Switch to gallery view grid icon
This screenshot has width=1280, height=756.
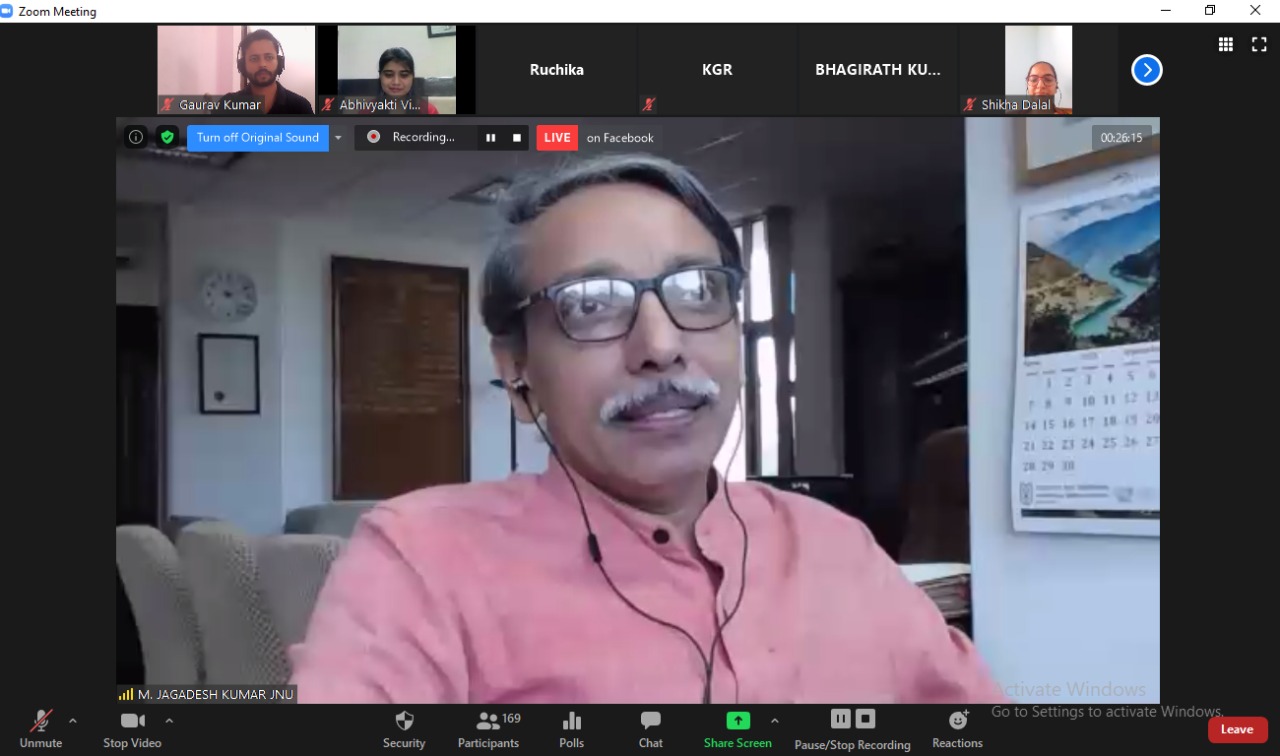coord(1225,44)
